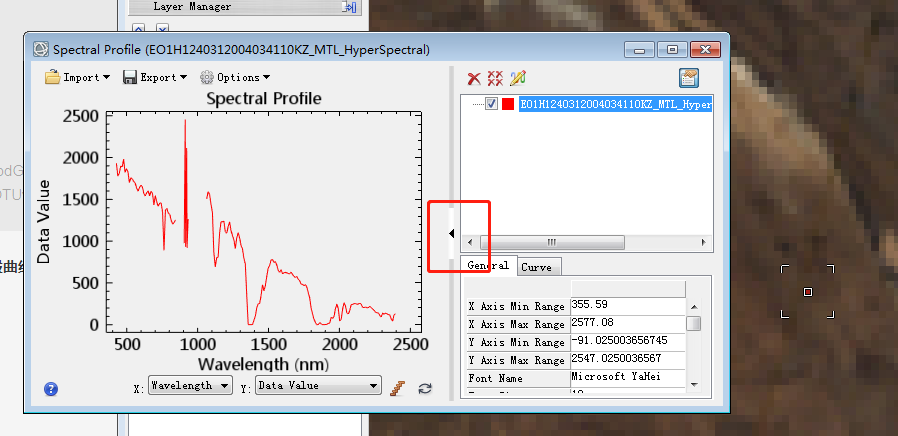This screenshot has height=436, width=898.
Task: Click the Wavelength (nm) axis title
Action: (x=264, y=364)
